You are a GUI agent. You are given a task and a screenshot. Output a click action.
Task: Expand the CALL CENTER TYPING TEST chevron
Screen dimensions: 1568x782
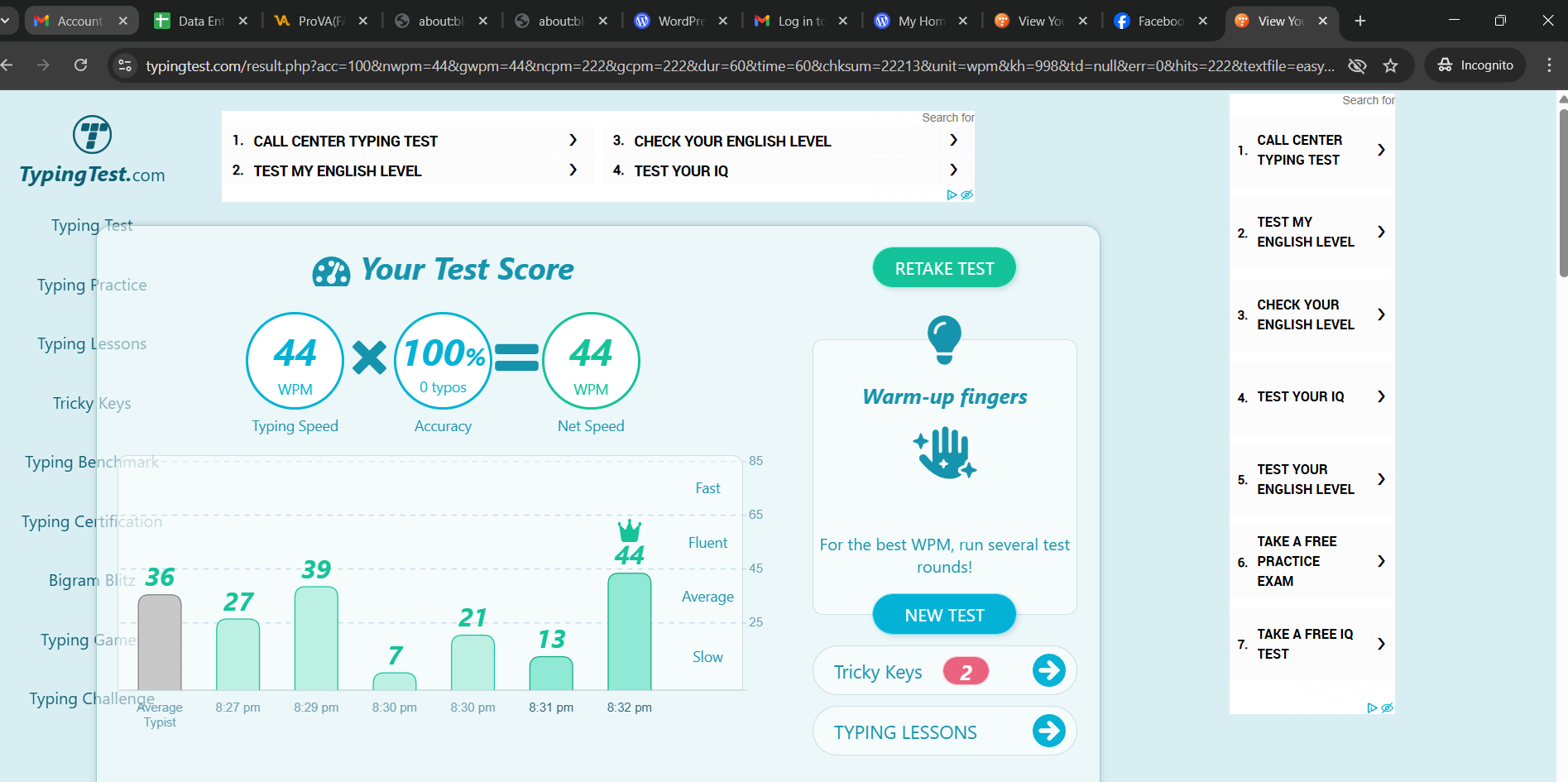(x=1380, y=150)
